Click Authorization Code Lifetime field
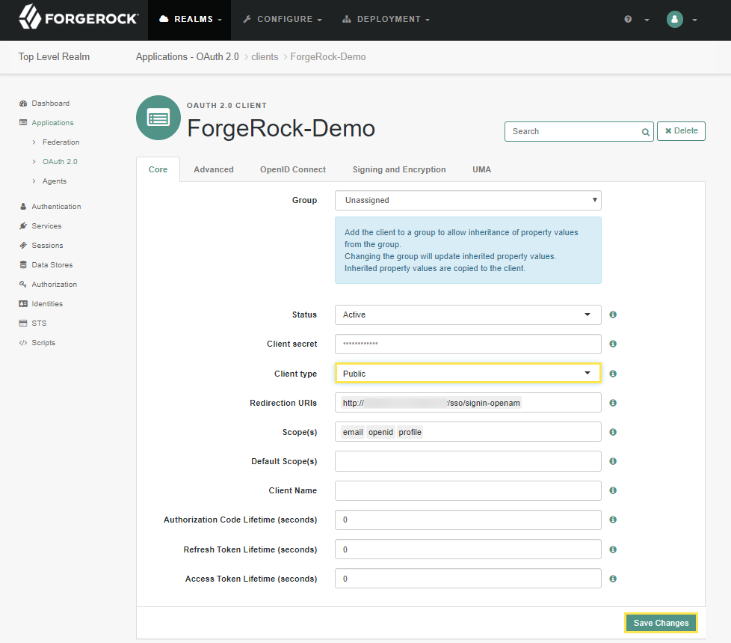The width and height of the screenshot is (731, 643). pos(468,520)
